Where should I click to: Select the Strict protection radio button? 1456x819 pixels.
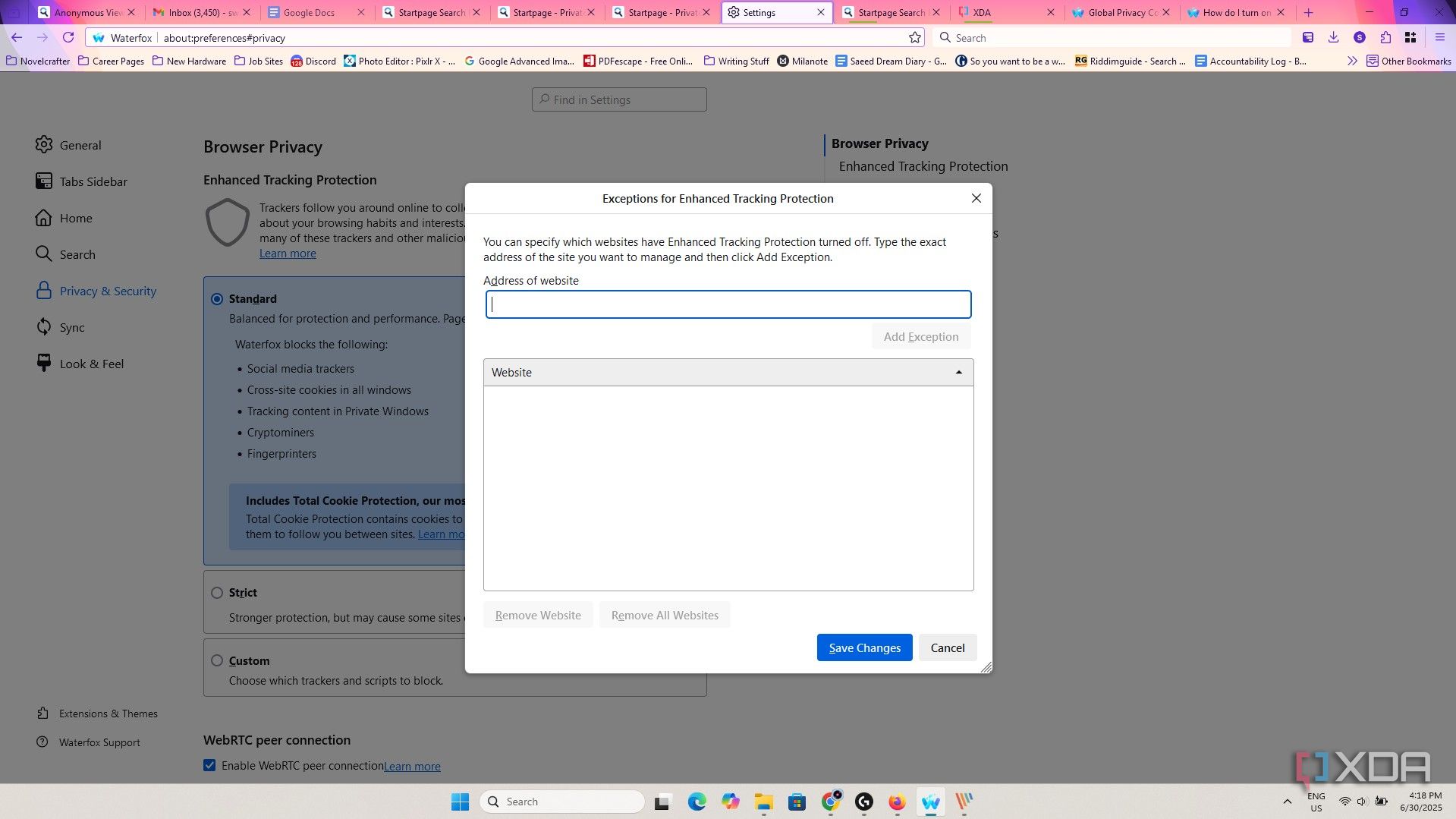[x=217, y=593]
